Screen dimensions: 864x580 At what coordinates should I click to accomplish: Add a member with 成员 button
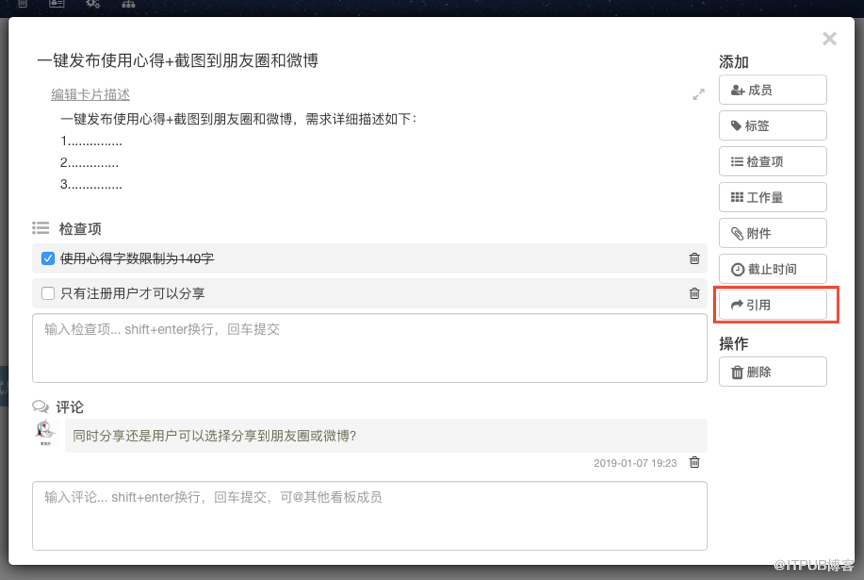[773, 90]
